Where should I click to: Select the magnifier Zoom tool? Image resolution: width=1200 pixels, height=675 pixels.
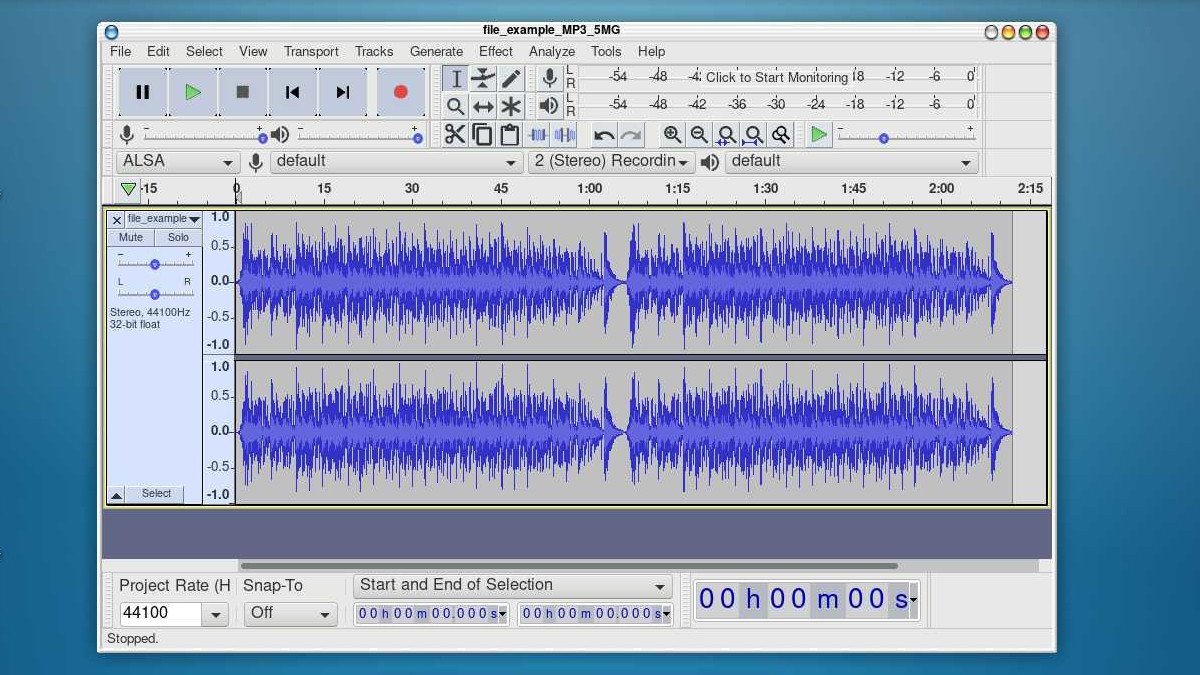[456, 106]
